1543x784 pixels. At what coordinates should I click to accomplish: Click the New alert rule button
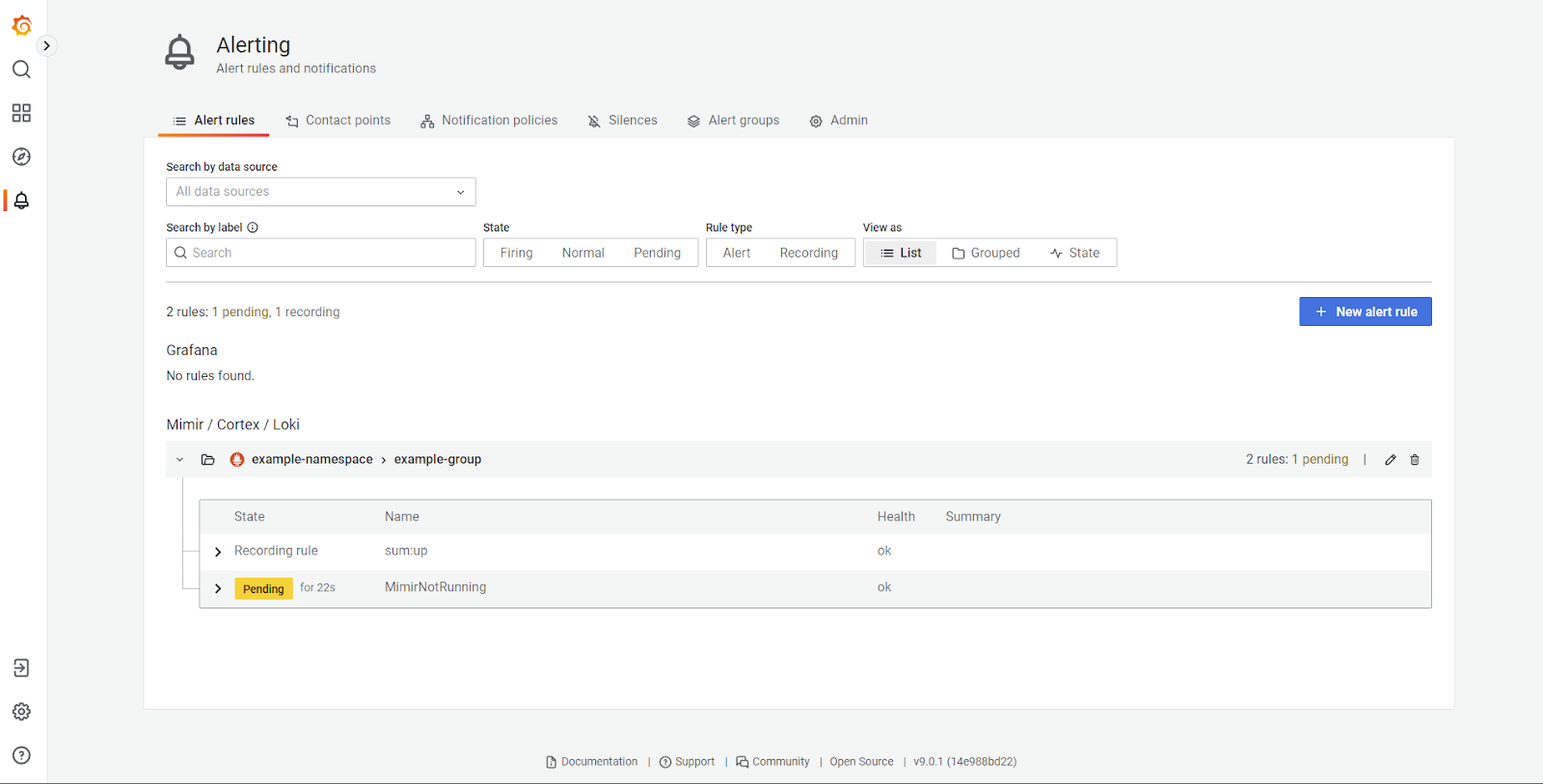point(1366,311)
